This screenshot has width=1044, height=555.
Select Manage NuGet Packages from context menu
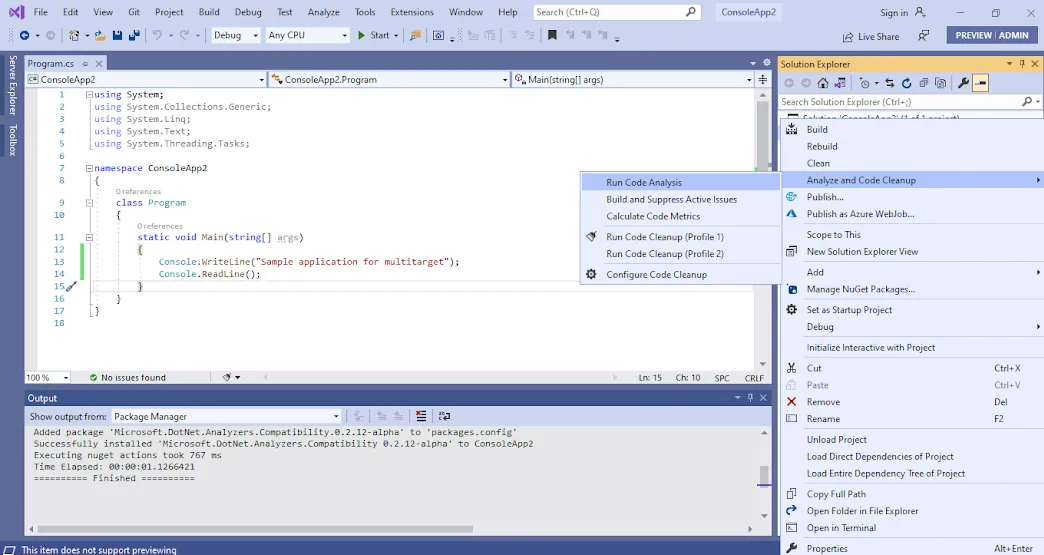pyautogui.click(x=912, y=289)
